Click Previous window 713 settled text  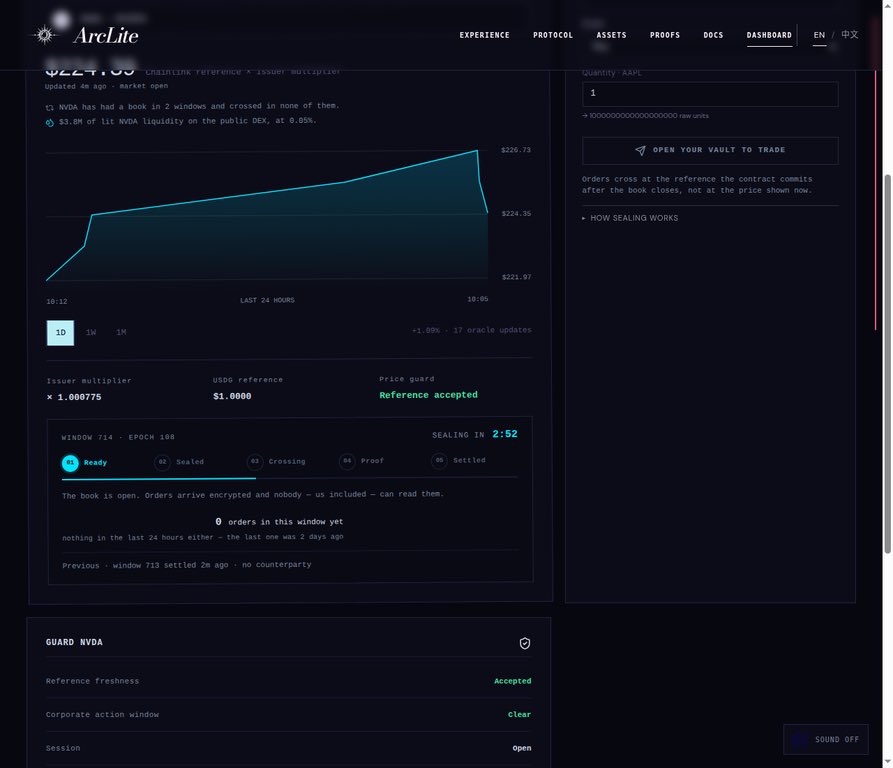point(187,565)
